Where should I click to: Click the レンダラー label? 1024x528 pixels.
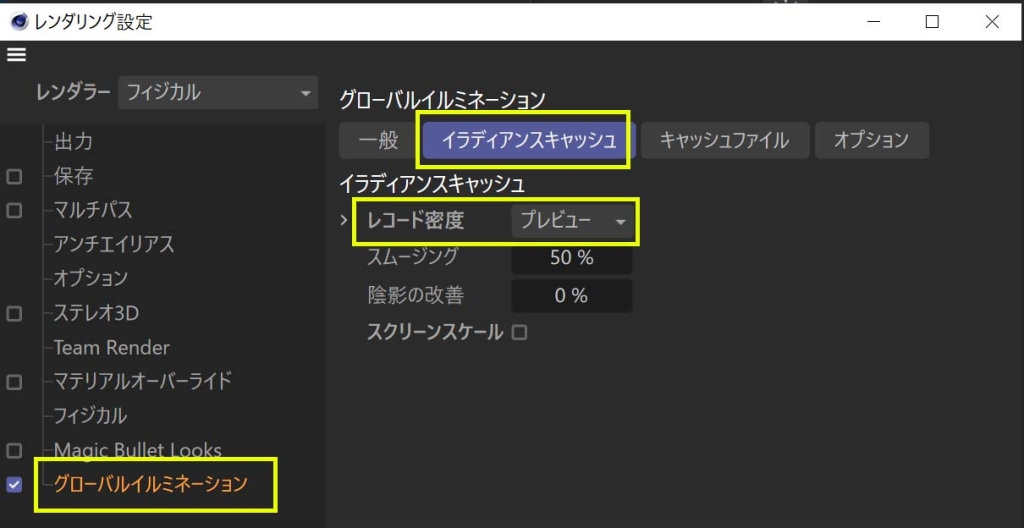coord(74,93)
